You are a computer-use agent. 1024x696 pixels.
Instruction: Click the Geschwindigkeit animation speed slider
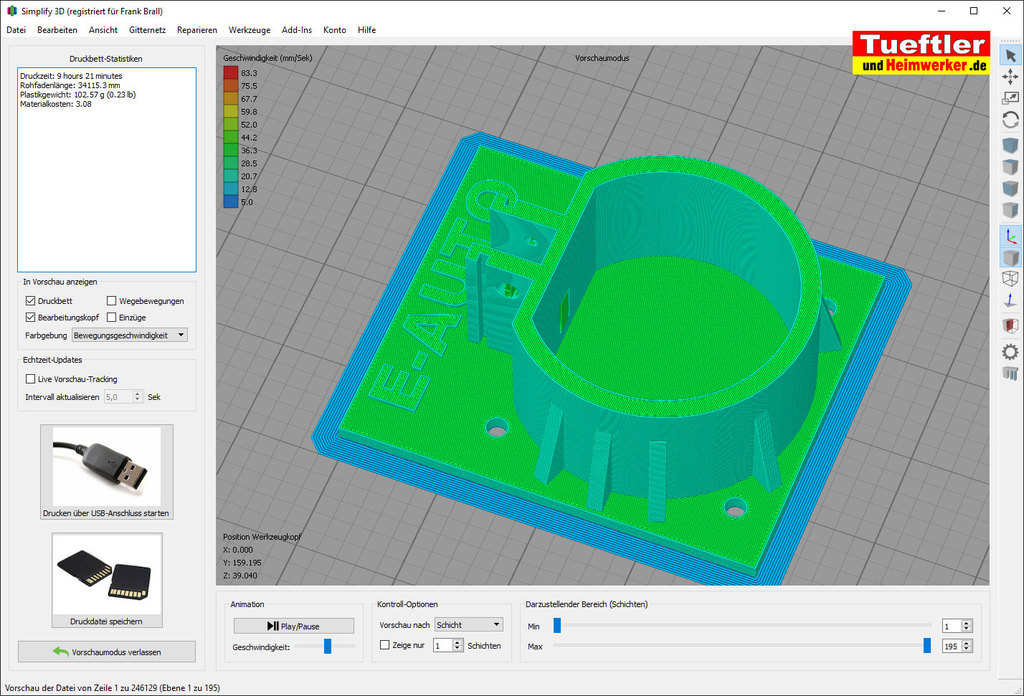tap(327, 647)
